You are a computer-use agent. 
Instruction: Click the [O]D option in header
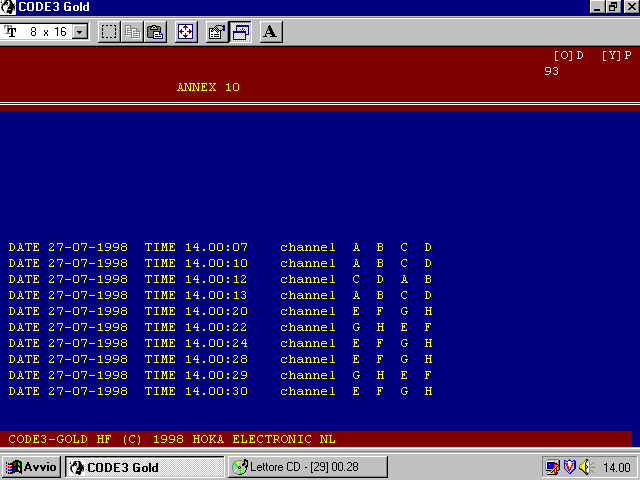point(568,55)
